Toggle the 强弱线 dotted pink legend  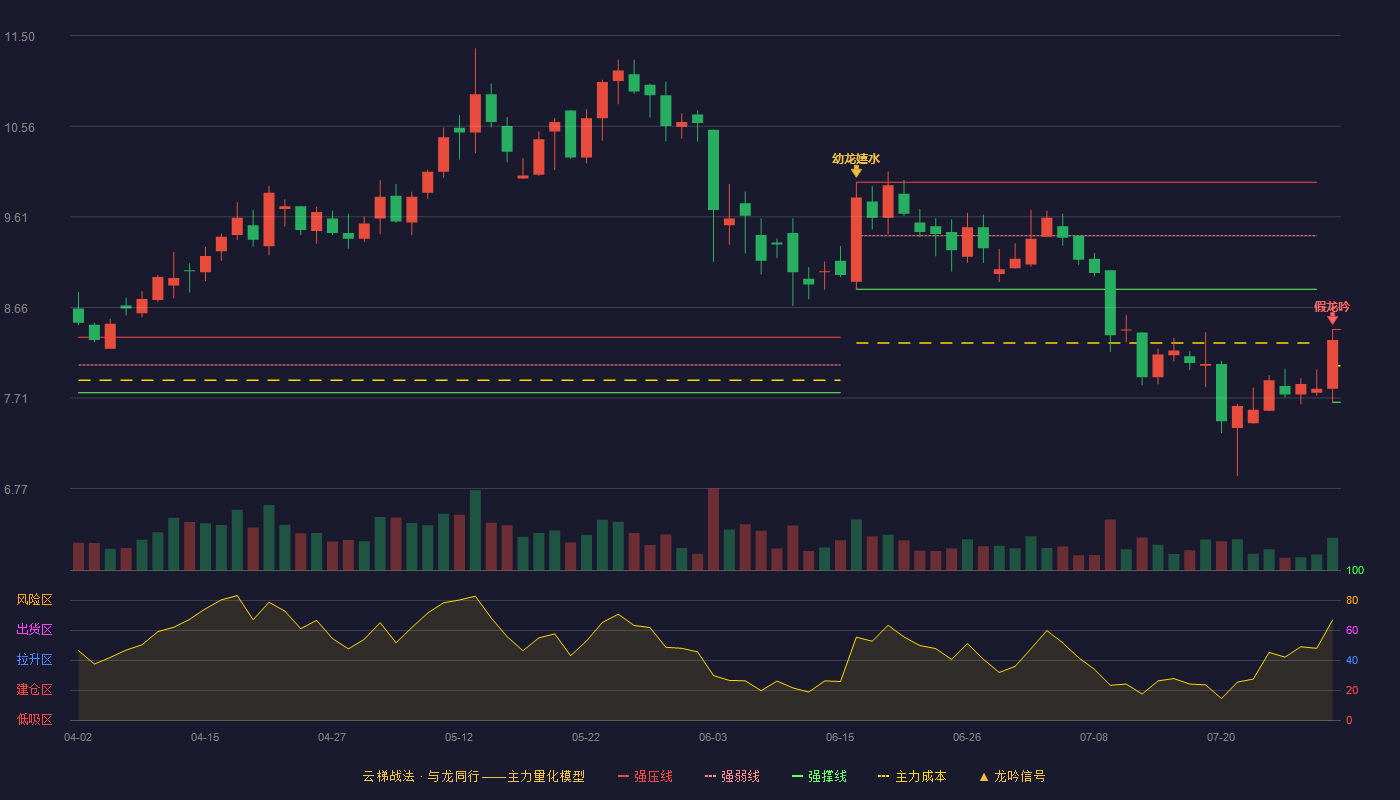pos(732,776)
